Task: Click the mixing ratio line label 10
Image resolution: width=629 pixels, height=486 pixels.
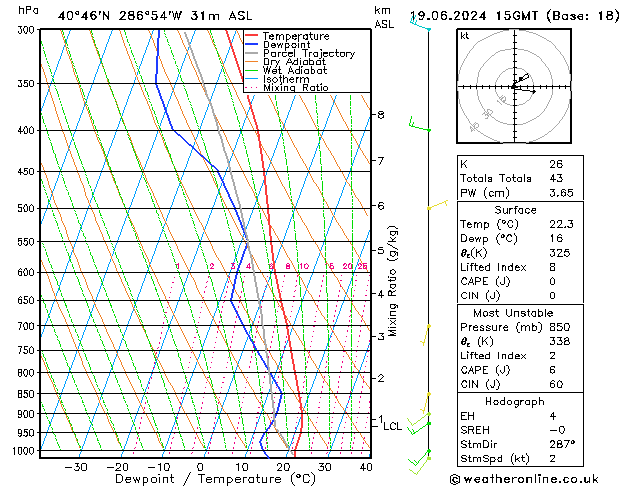Action: click(304, 266)
